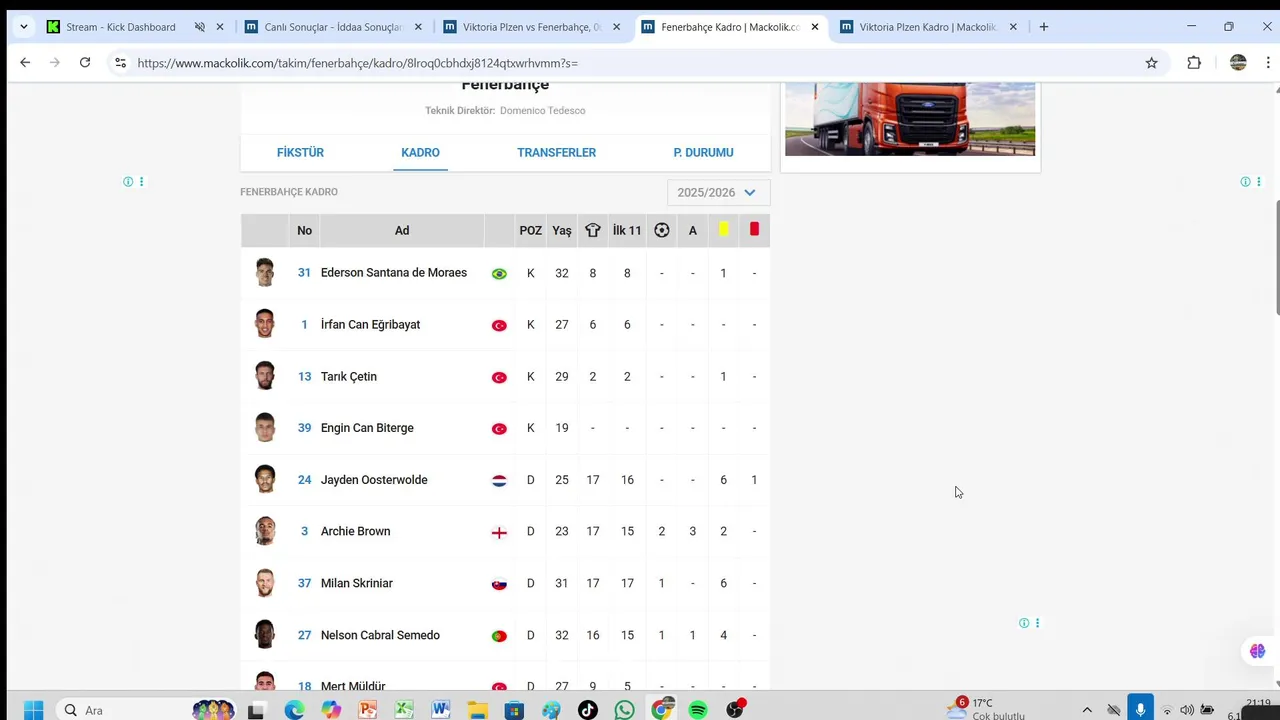Open the Chrome three-dot menu
The image size is (1280, 720).
pyautogui.click(x=1268, y=62)
